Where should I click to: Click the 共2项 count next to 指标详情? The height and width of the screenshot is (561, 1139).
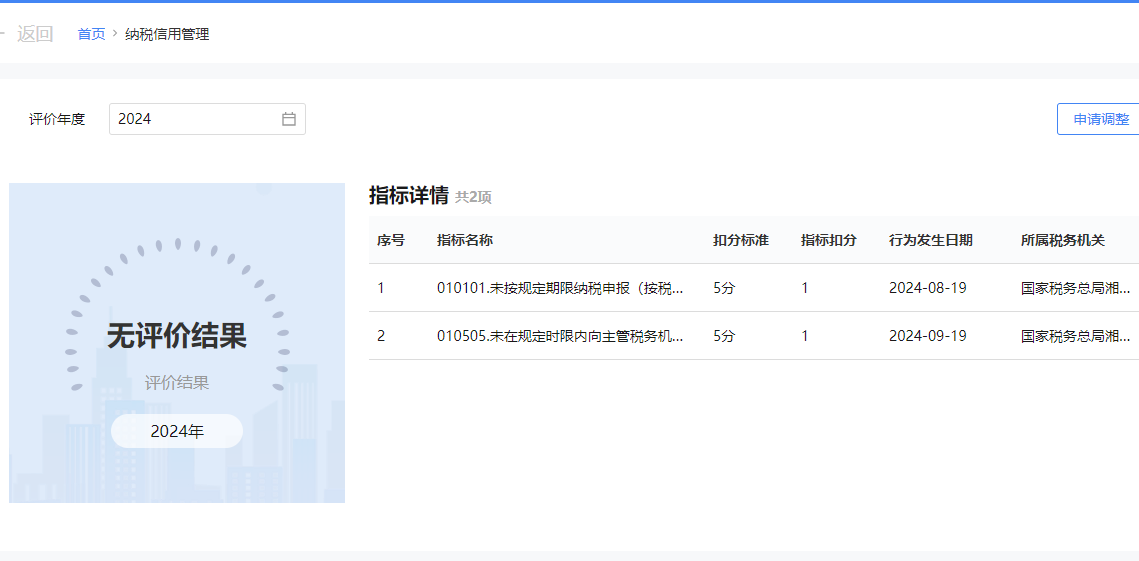click(473, 197)
